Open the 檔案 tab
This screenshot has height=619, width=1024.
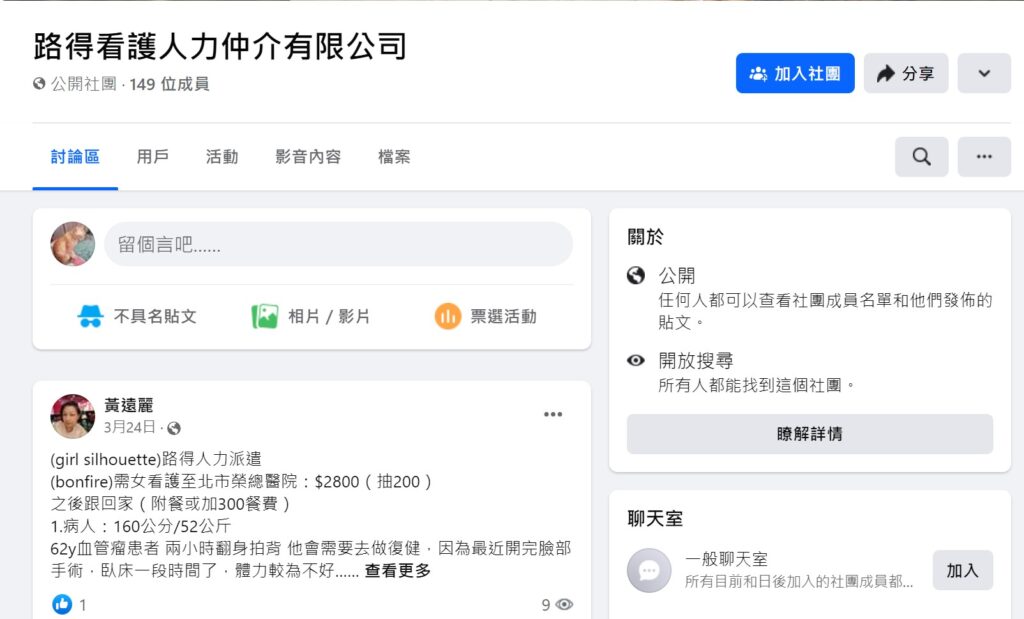pyautogui.click(x=394, y=157)
